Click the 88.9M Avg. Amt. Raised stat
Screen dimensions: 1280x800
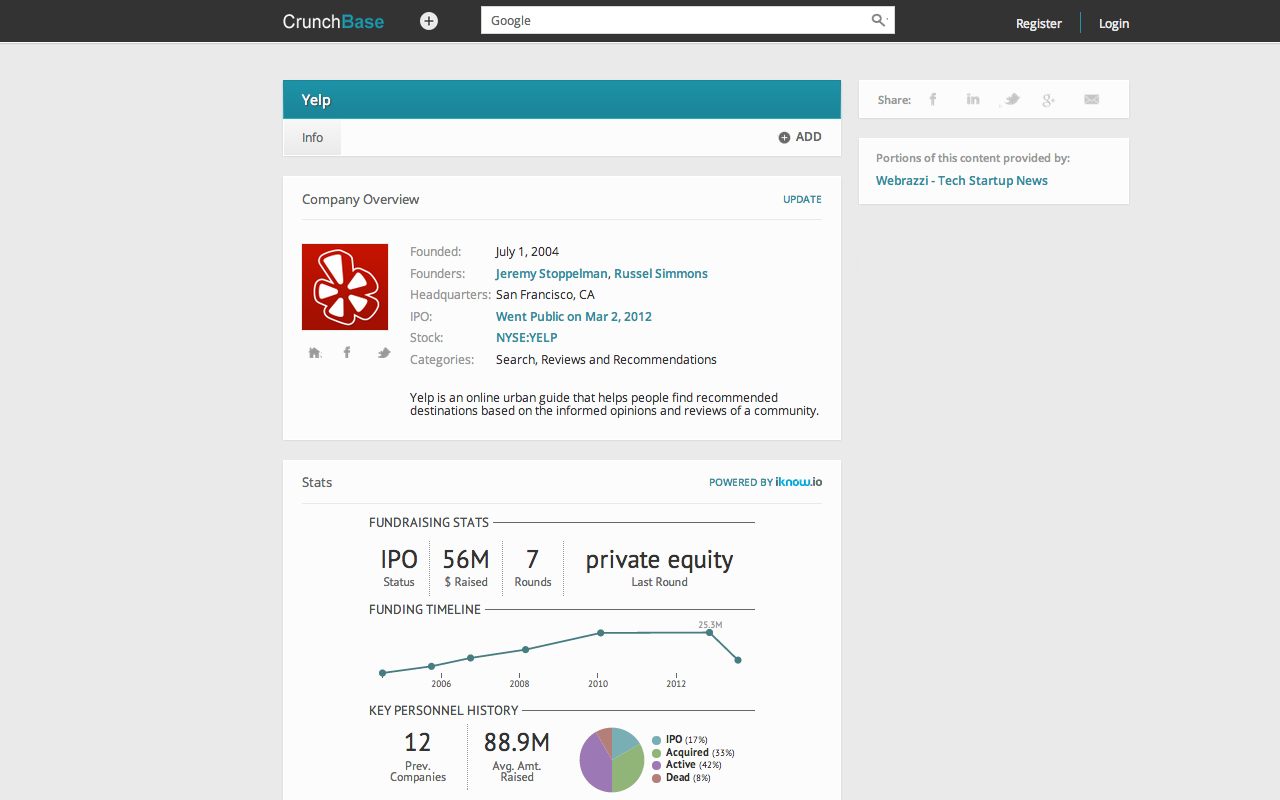click(517, 756)
